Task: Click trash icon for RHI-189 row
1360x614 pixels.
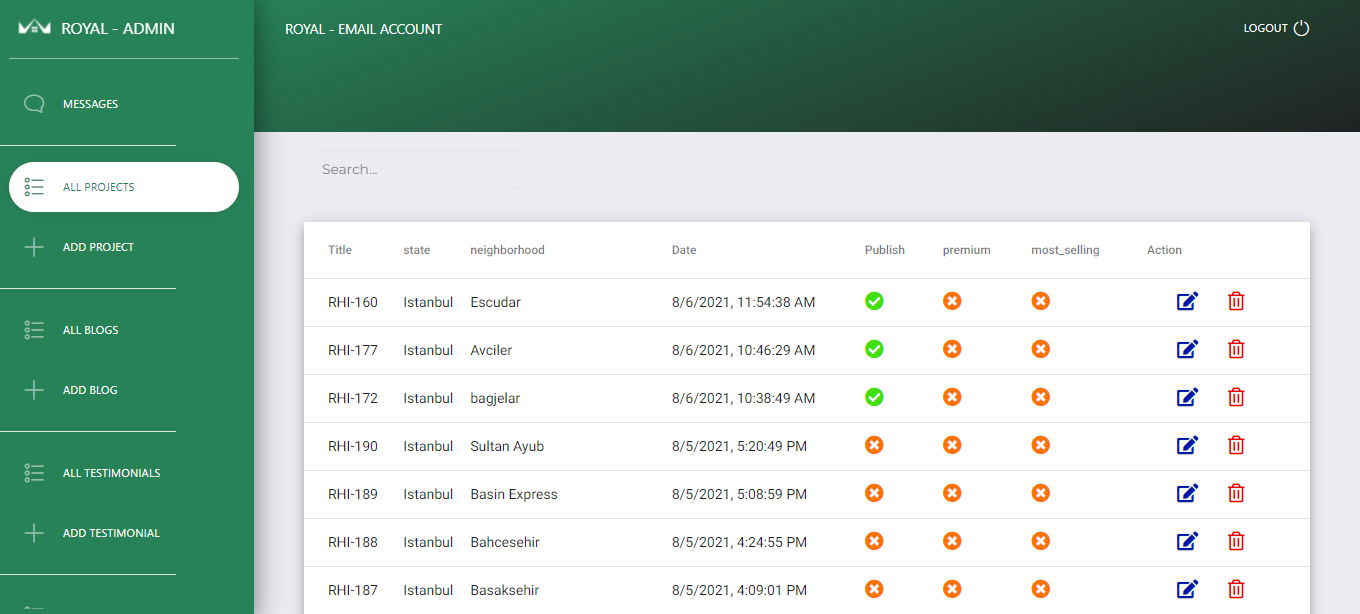Action: (1236, 493)
